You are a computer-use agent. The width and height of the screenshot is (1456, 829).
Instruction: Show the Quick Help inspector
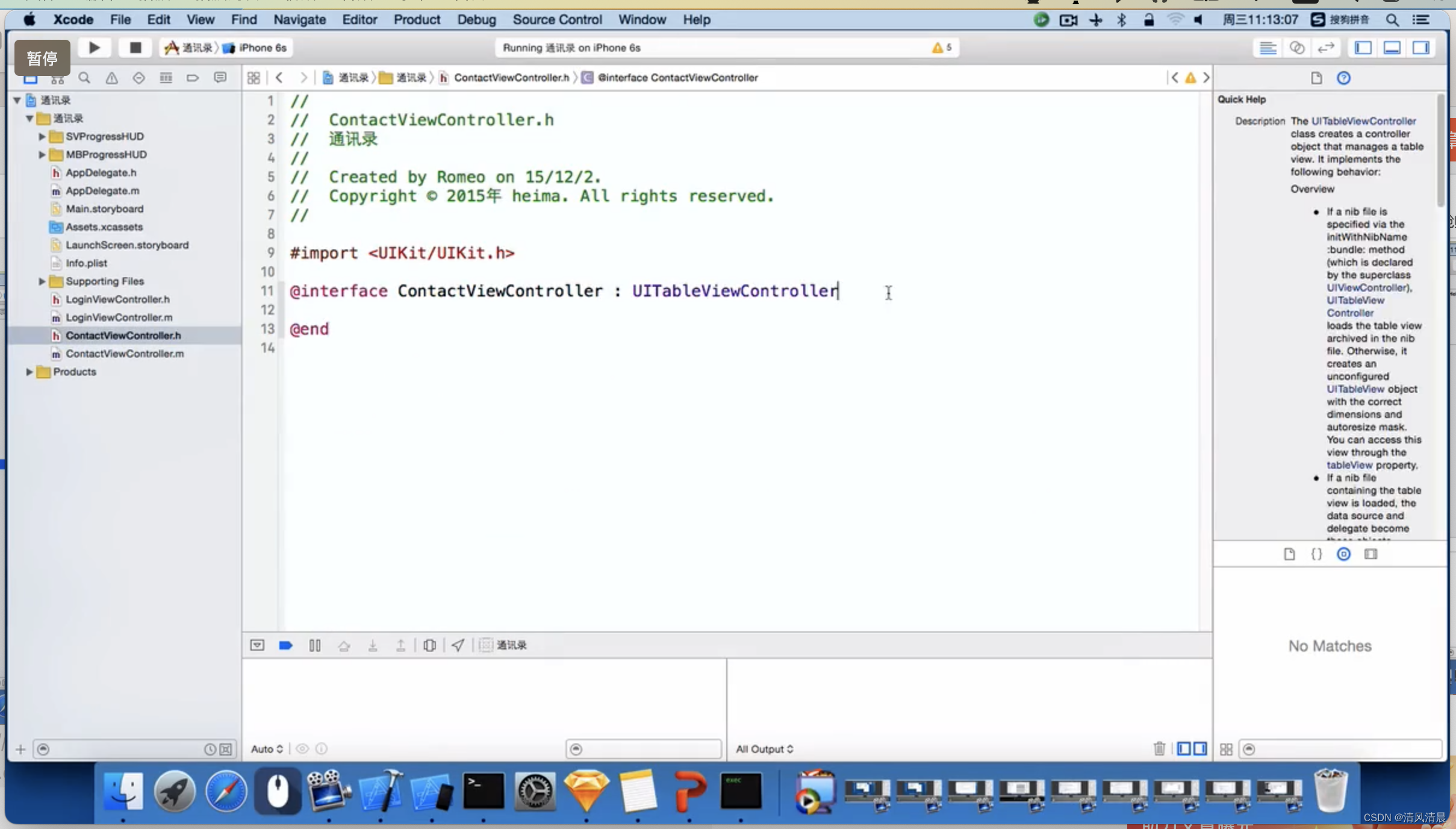[1343, 78]
